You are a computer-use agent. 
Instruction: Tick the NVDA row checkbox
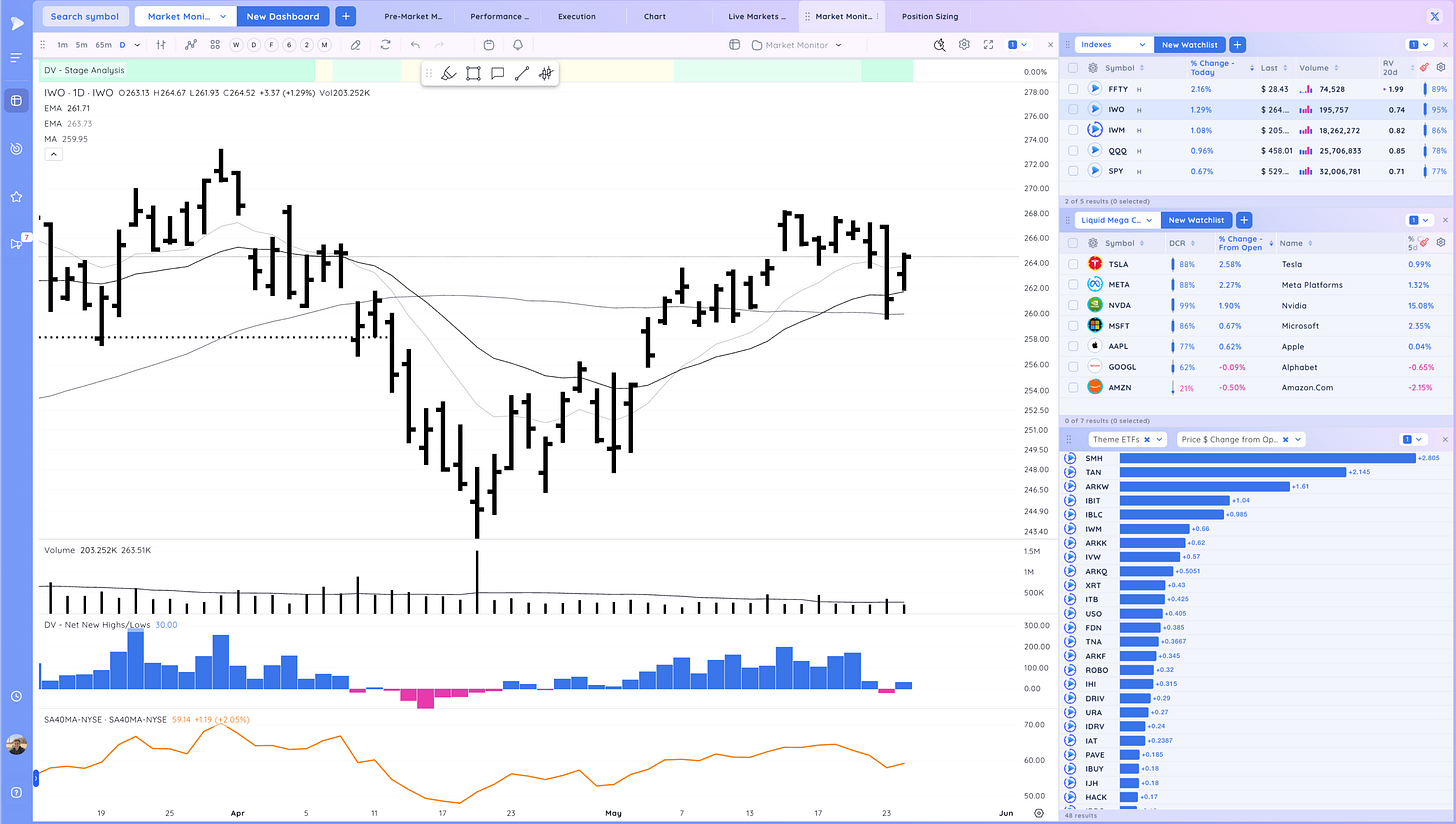1073,305
